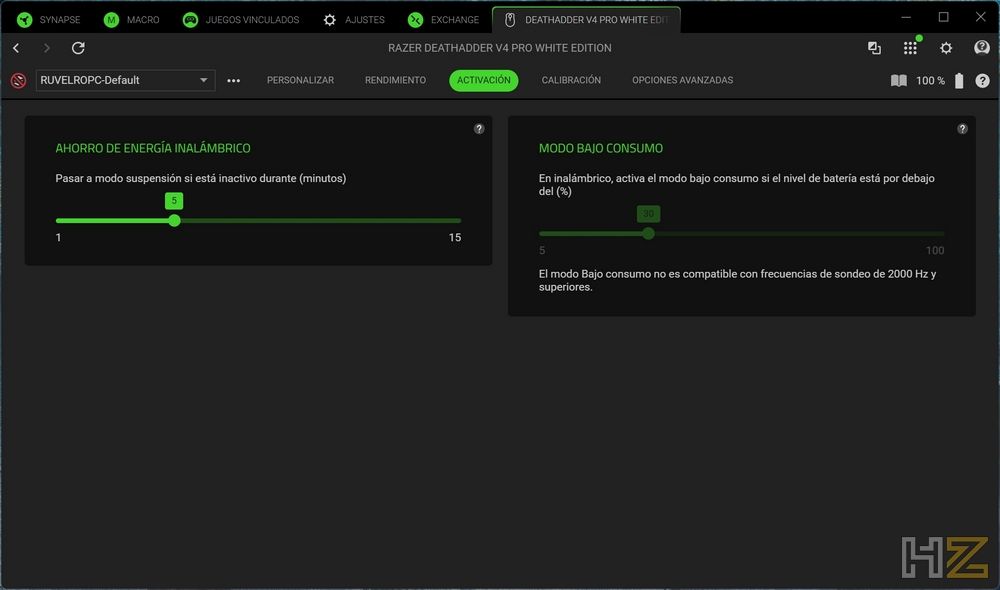Click the red profile status icon

pyautogui.click(x=18, y=80)
